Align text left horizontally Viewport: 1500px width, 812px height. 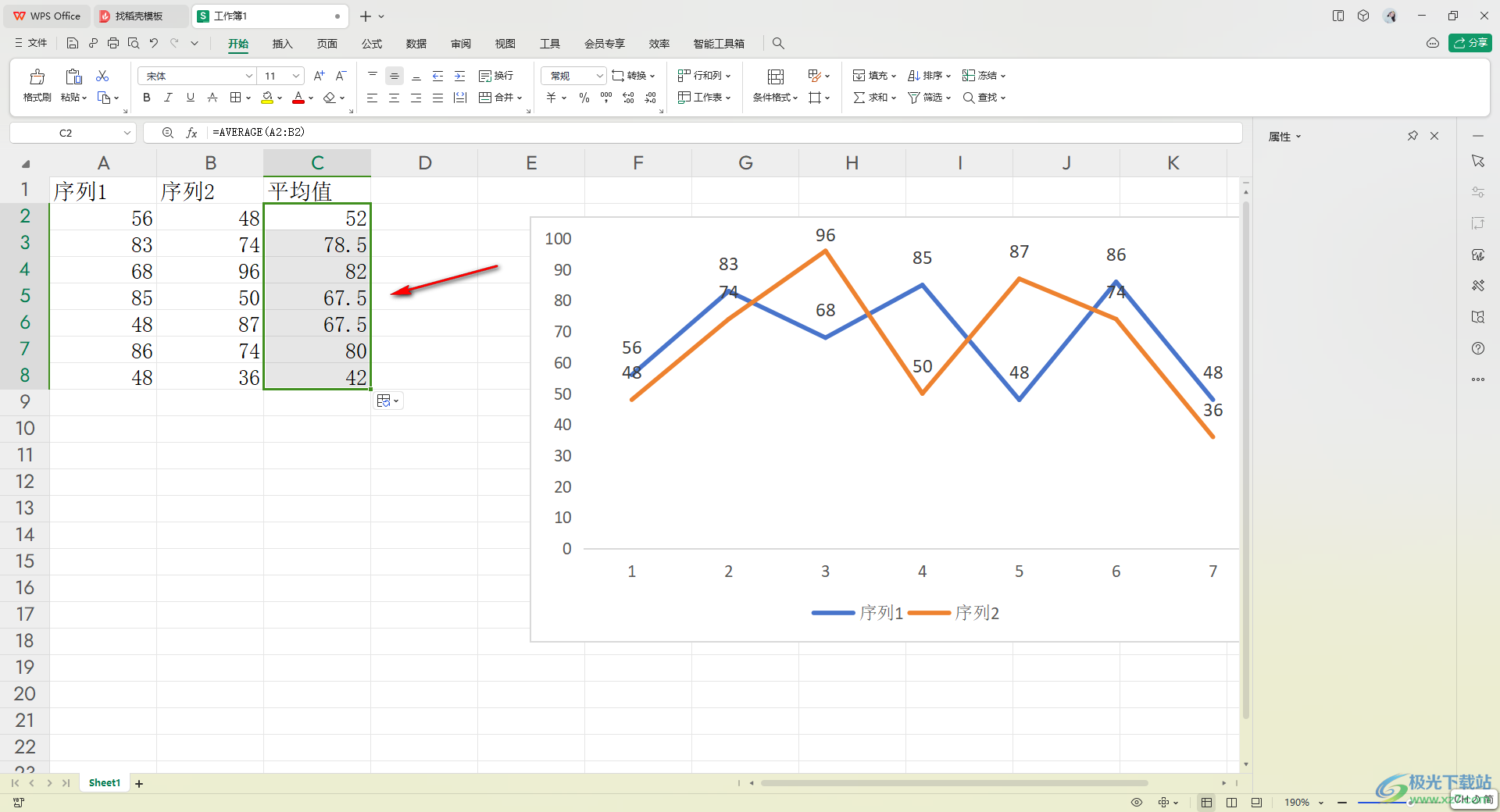pyautogui.click(x=373, y=98)
